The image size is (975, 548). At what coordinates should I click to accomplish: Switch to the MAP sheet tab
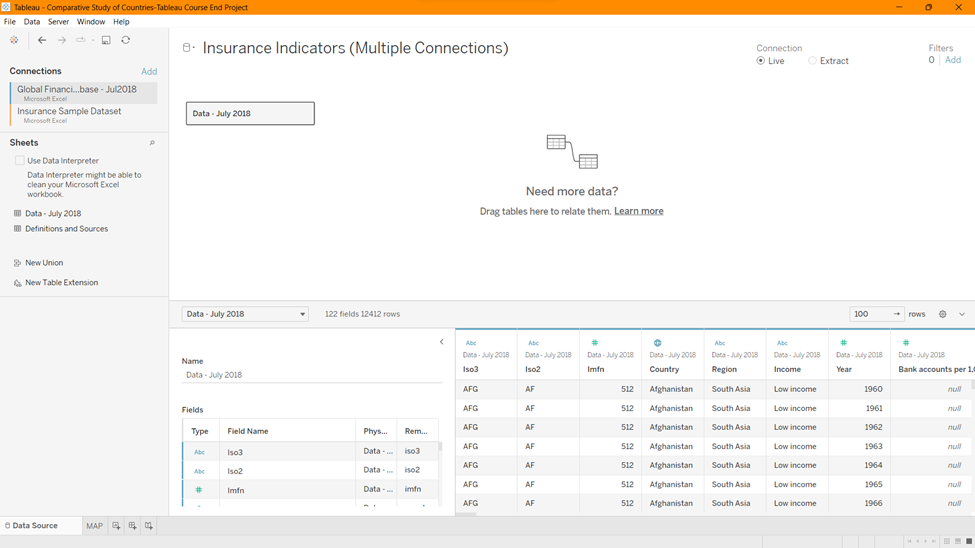(x=95, y=526)
